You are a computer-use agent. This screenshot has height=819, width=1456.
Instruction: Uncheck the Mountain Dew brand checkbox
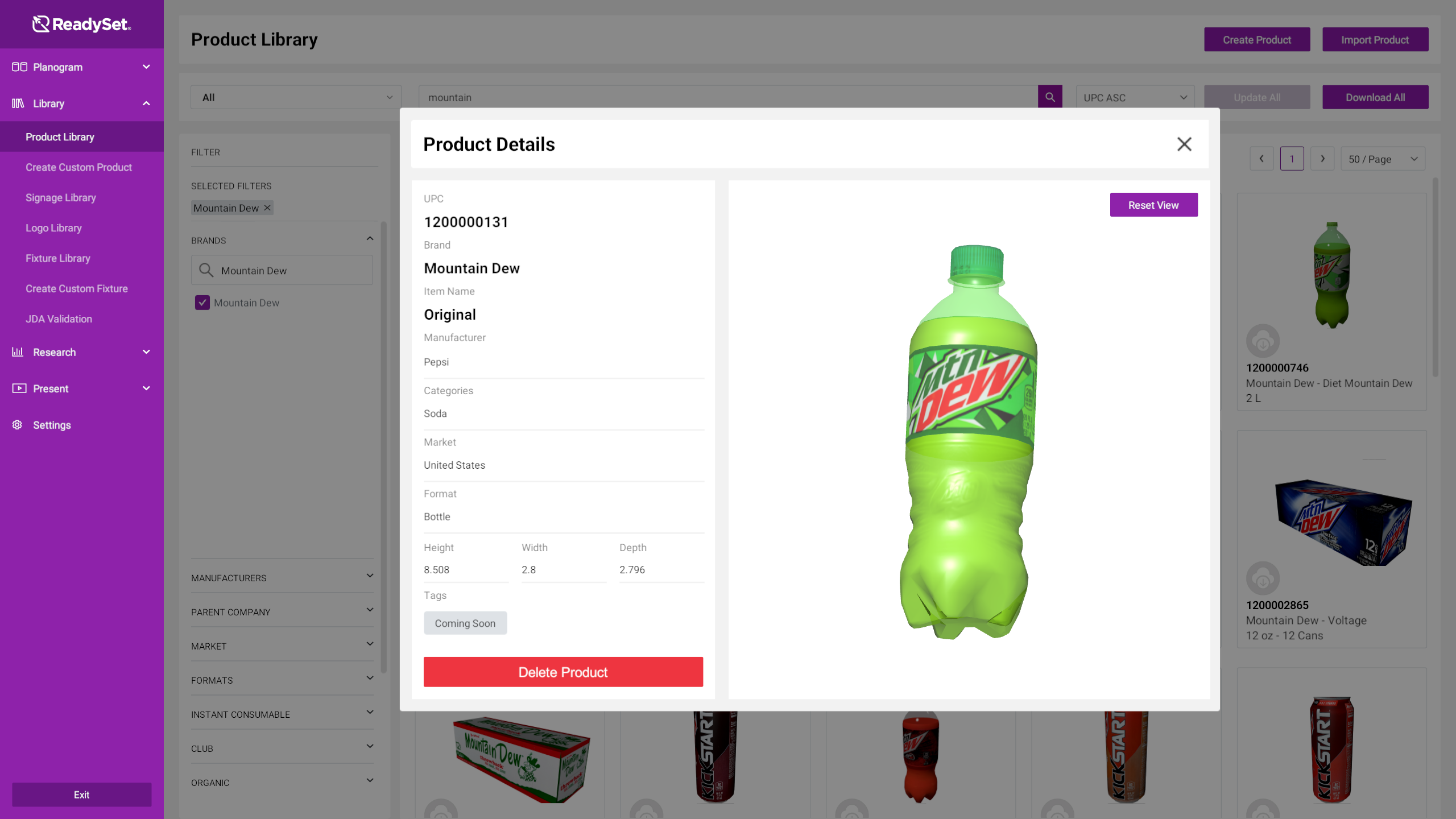pyautogui.click(x=202, y=303)
